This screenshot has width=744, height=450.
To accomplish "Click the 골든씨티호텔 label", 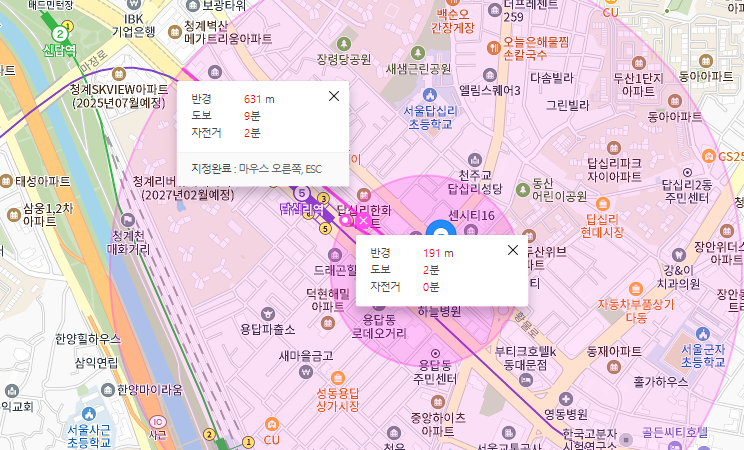I will tap(675, 432).
